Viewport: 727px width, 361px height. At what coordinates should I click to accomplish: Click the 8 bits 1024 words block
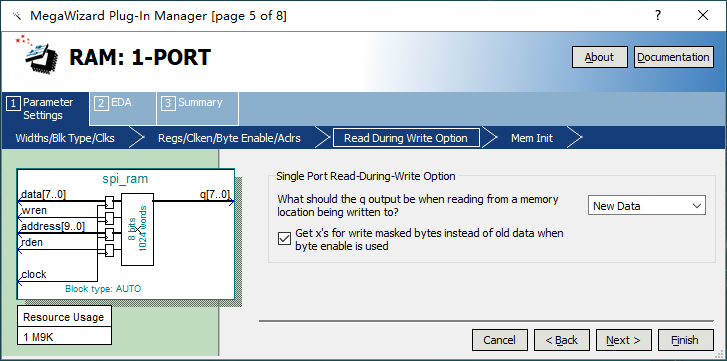click(x=137, y=229)
